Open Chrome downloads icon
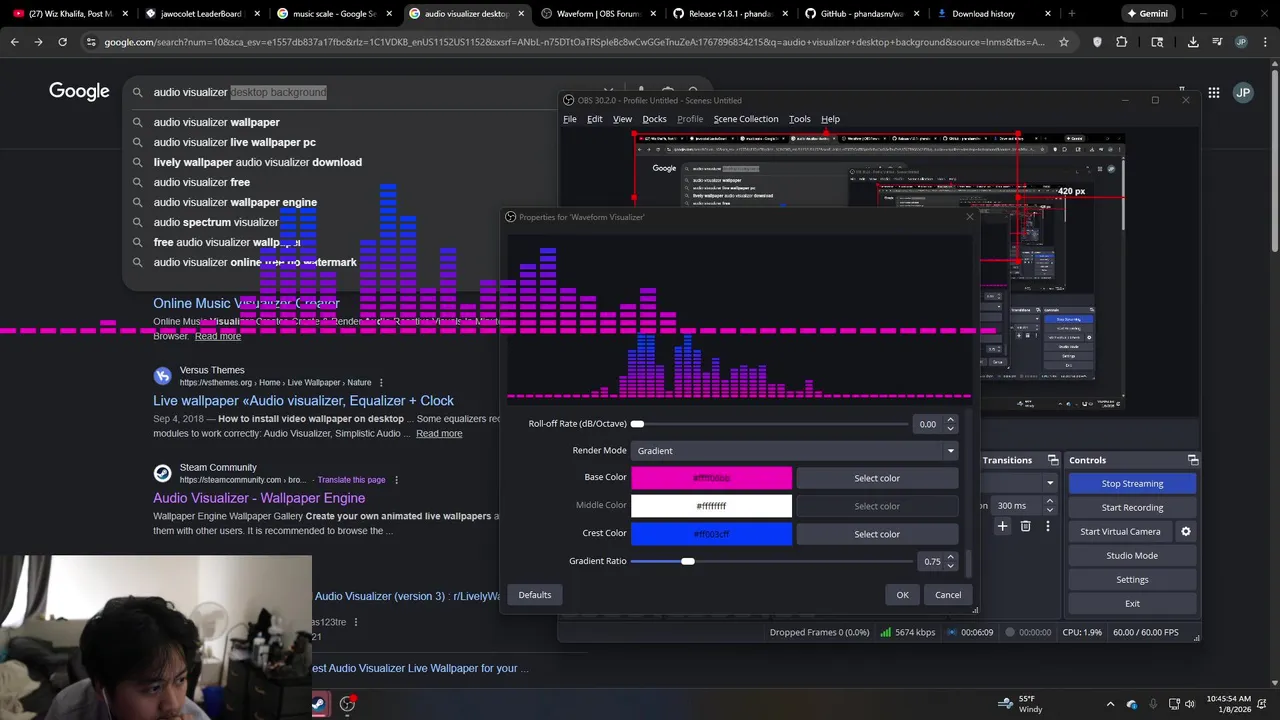Screen dimensions: 1280x720 pos(1193,42)
